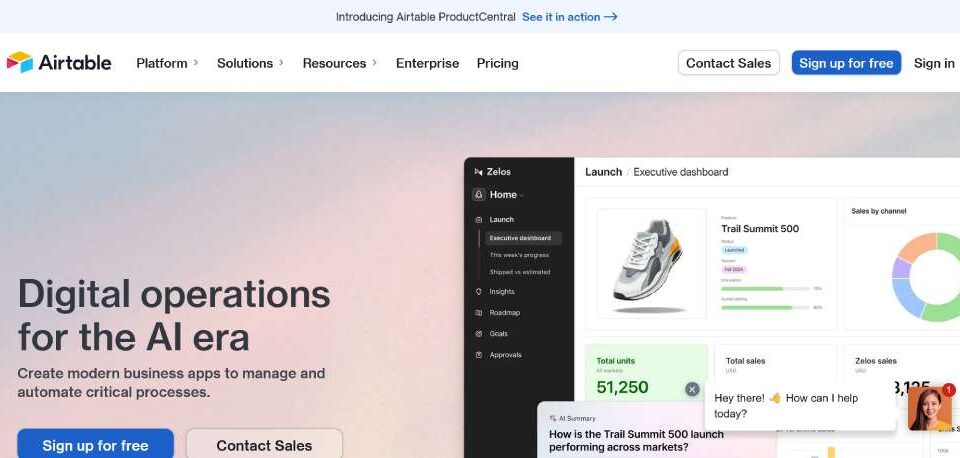960x458 pixels.
Task: Open the Resources dropdown menu
Action: 339,63
